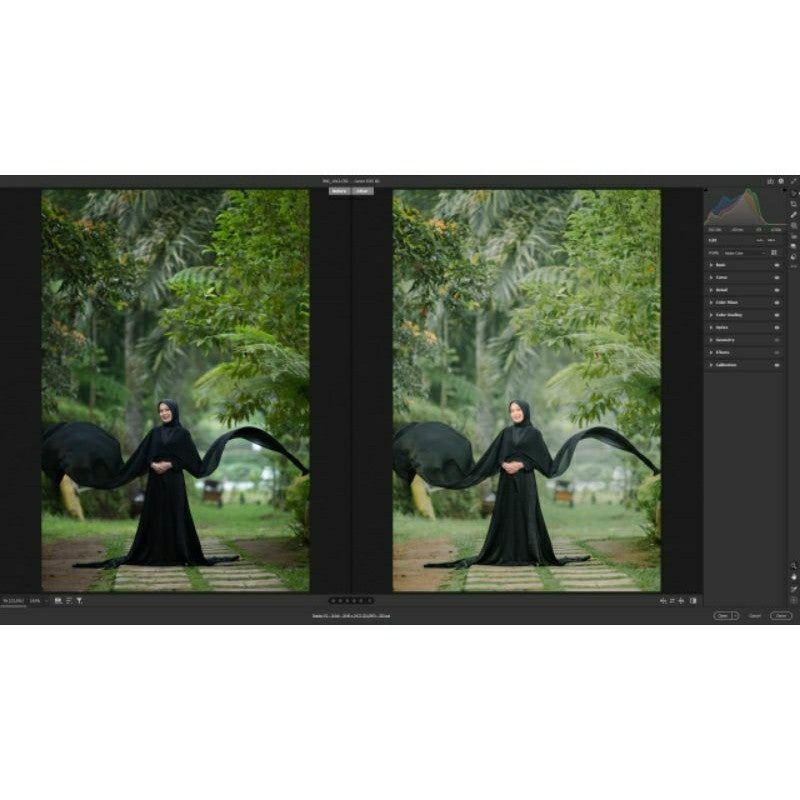Expand the Basic panel

point(711,265)
